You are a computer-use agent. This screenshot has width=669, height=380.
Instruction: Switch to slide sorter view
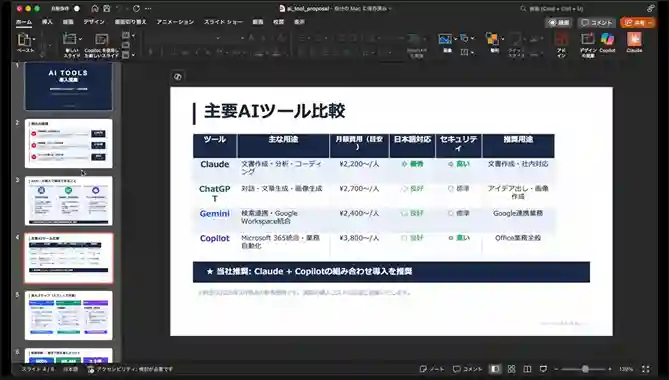(512, 369)
